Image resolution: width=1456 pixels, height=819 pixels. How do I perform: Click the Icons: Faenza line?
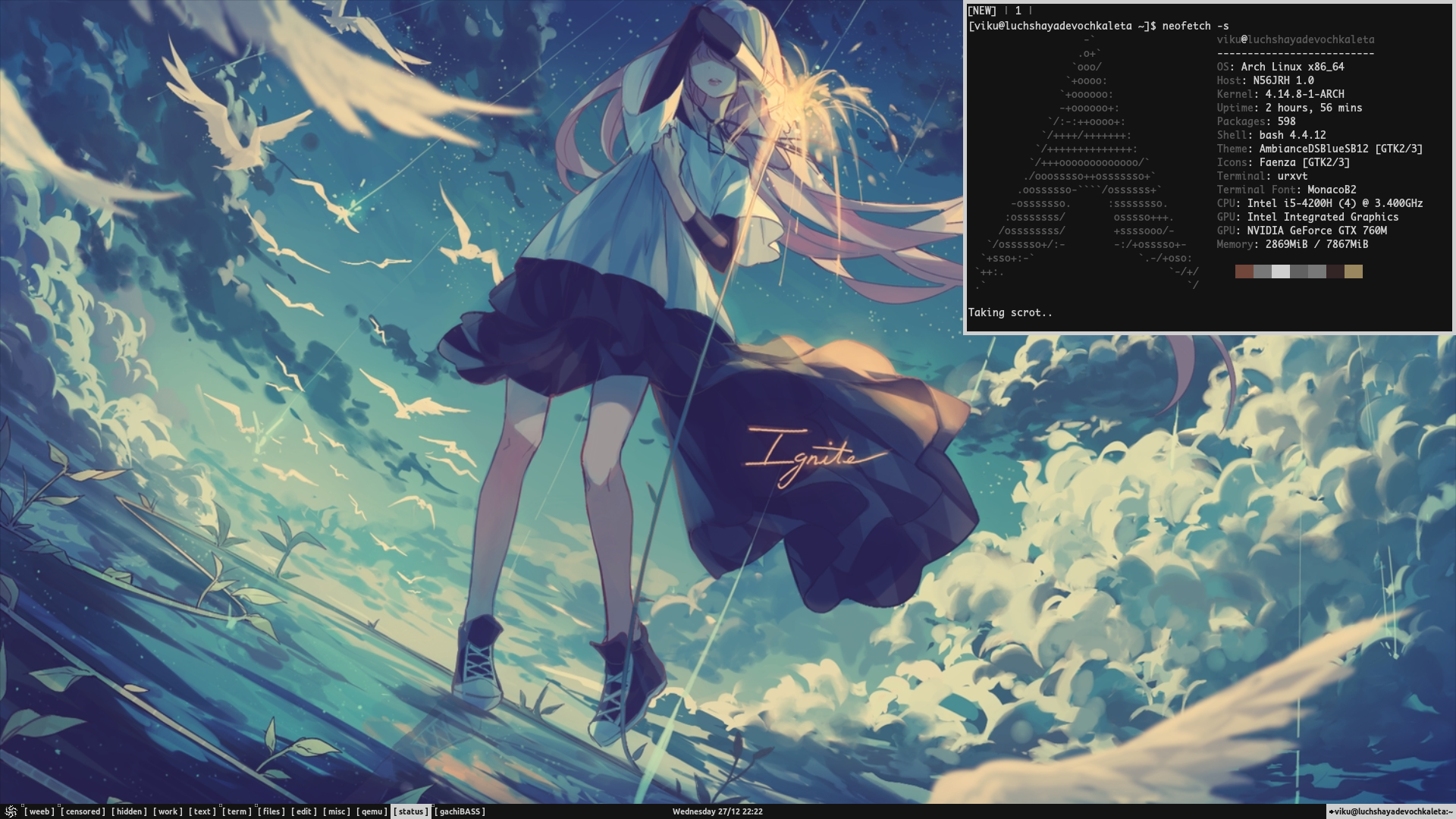click(x=1283, y=162)
